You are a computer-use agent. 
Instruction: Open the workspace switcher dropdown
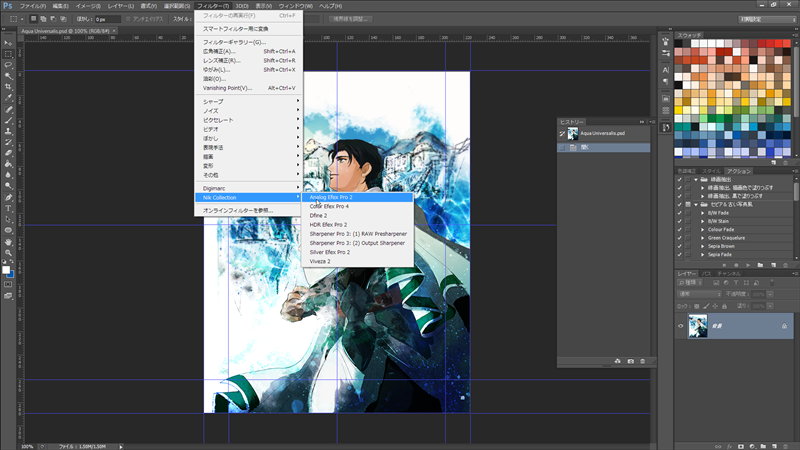coord(767,19)
